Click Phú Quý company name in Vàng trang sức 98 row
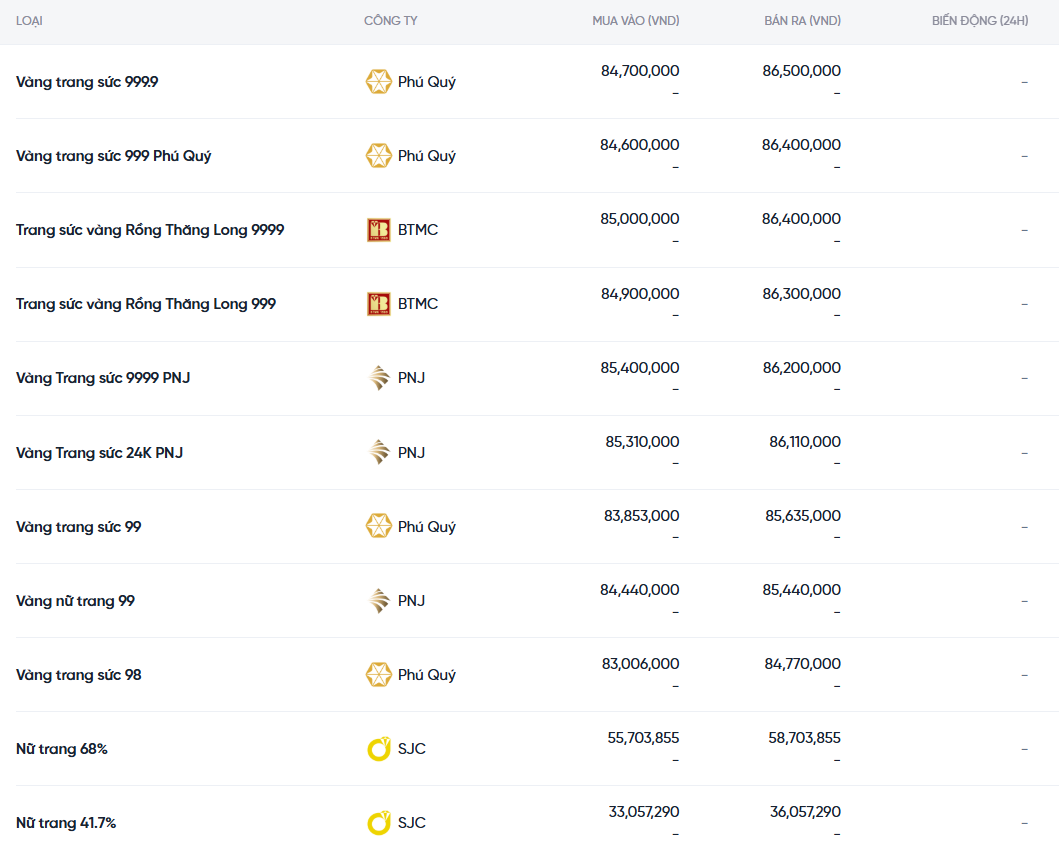This screenshot has height=855, width=1059. pyautogui.click(x=427, y=675)
